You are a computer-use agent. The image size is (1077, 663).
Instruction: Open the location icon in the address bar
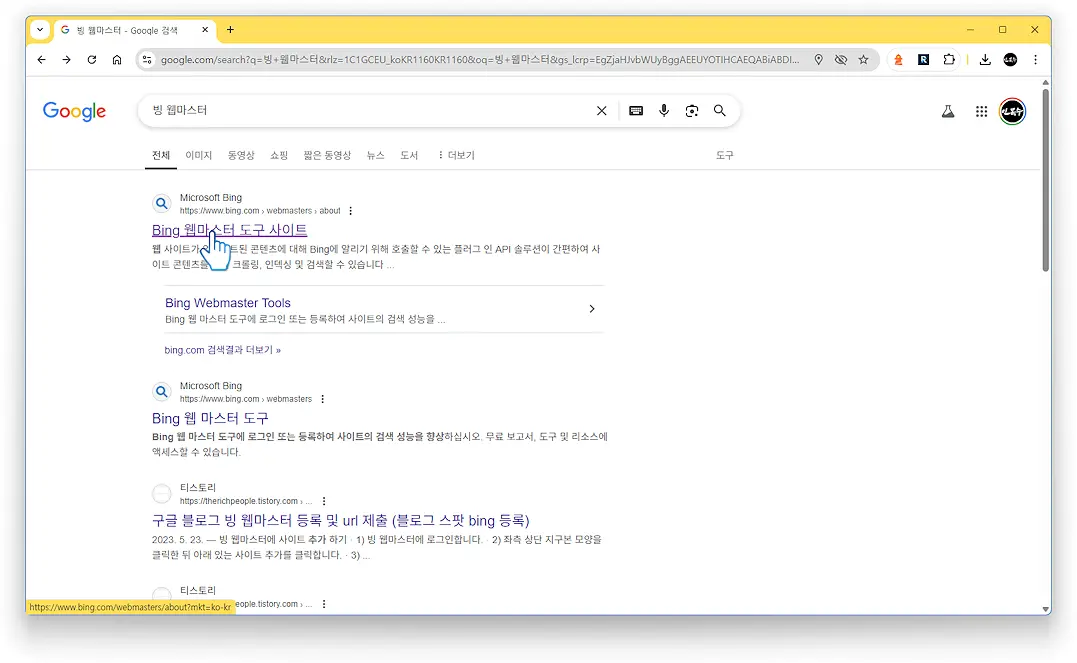tap(818, 60)
